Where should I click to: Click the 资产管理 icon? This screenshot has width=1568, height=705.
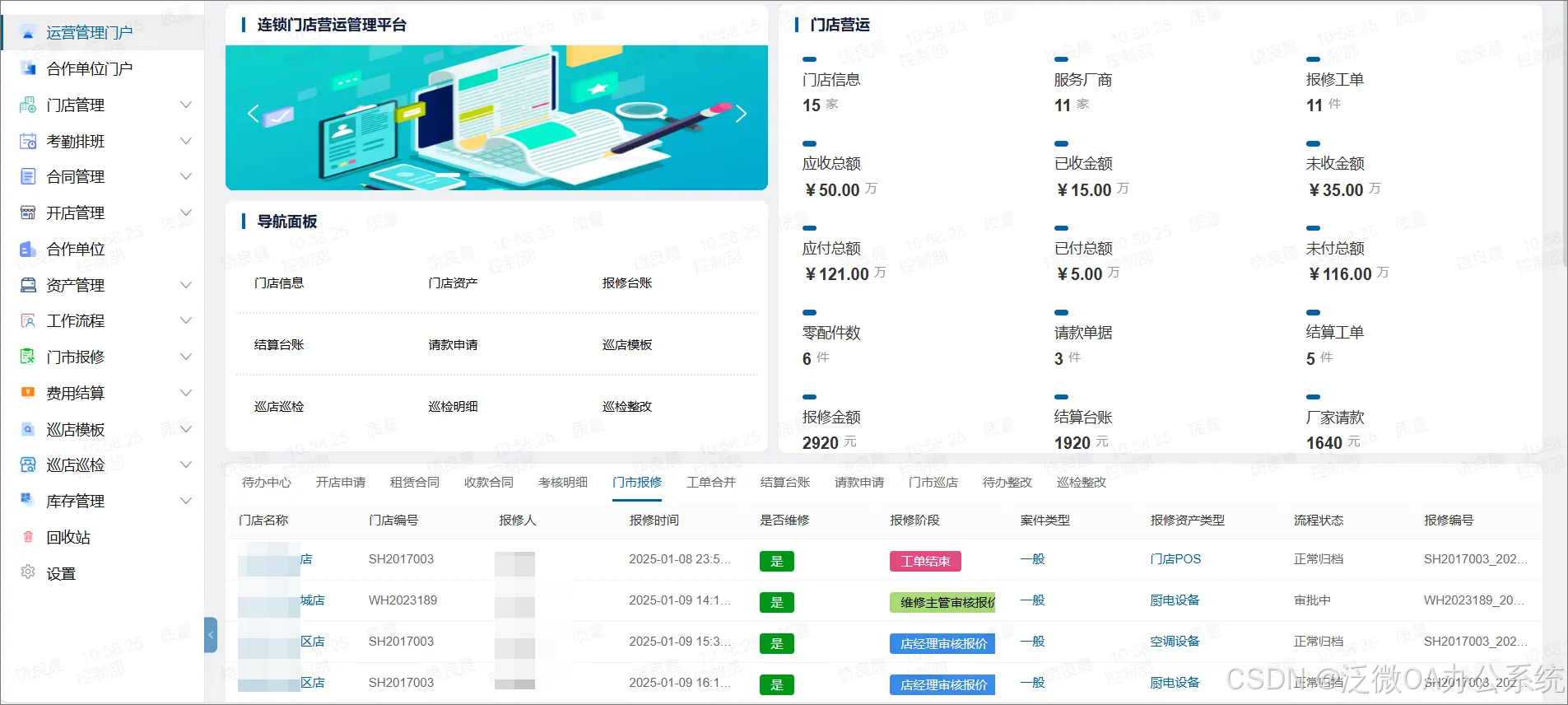coord(28,285)
